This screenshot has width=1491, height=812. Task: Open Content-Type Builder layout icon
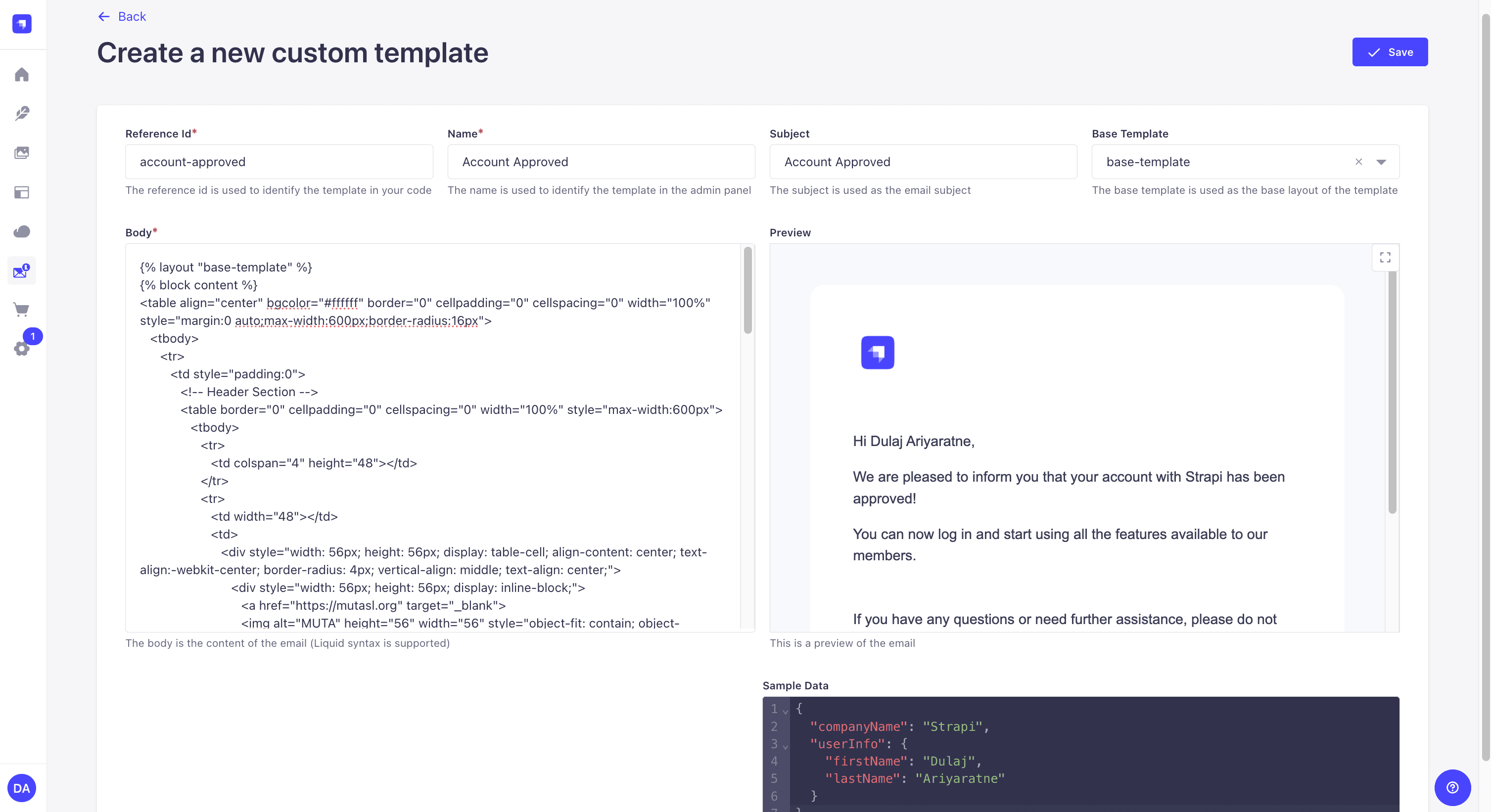pos(21,192)
